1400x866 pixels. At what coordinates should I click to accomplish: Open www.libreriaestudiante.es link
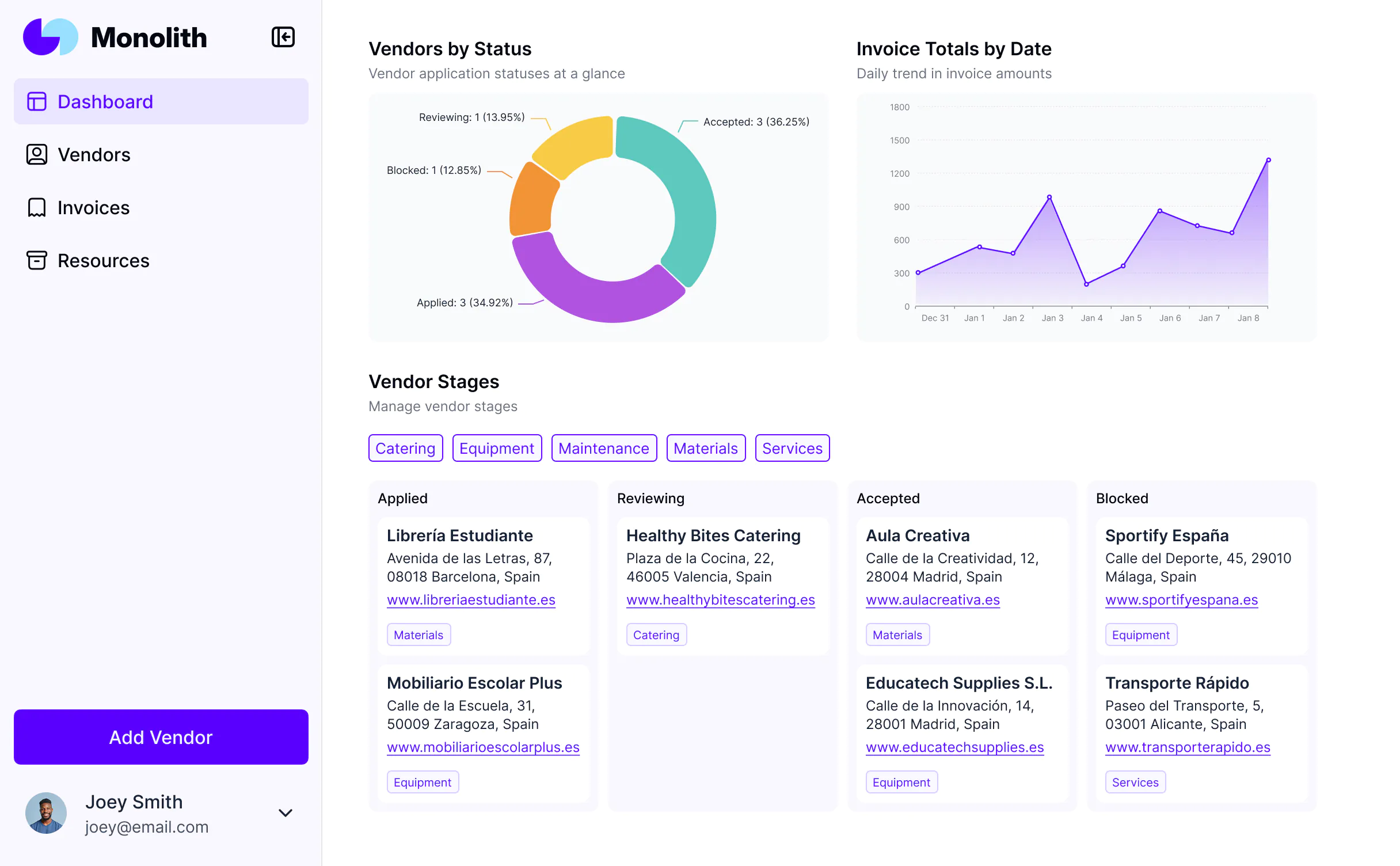471,599
